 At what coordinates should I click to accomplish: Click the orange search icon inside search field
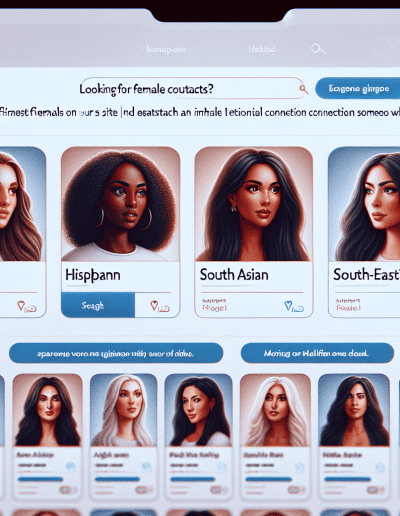[303, 89]
